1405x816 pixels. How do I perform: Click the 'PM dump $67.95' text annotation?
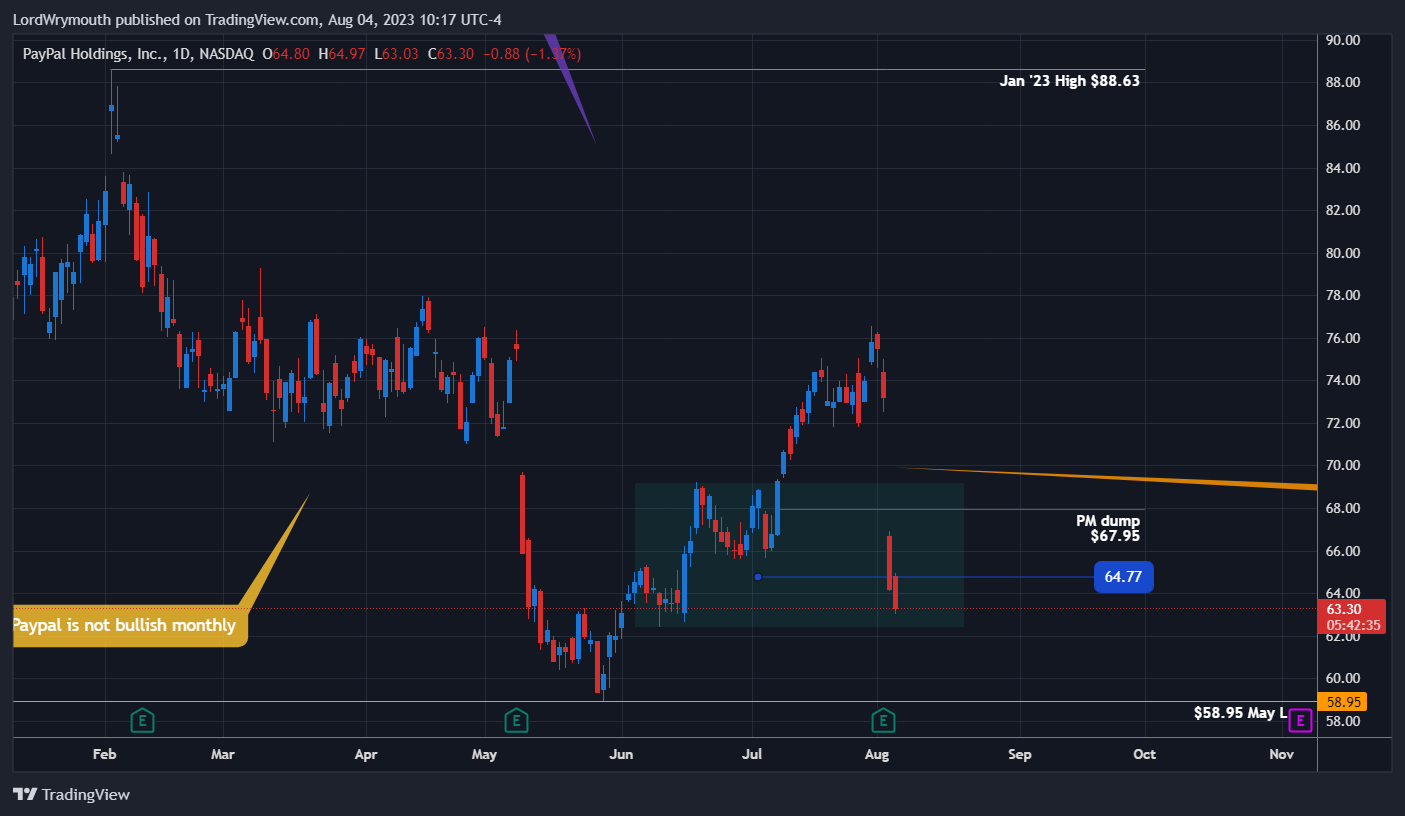1107,528
